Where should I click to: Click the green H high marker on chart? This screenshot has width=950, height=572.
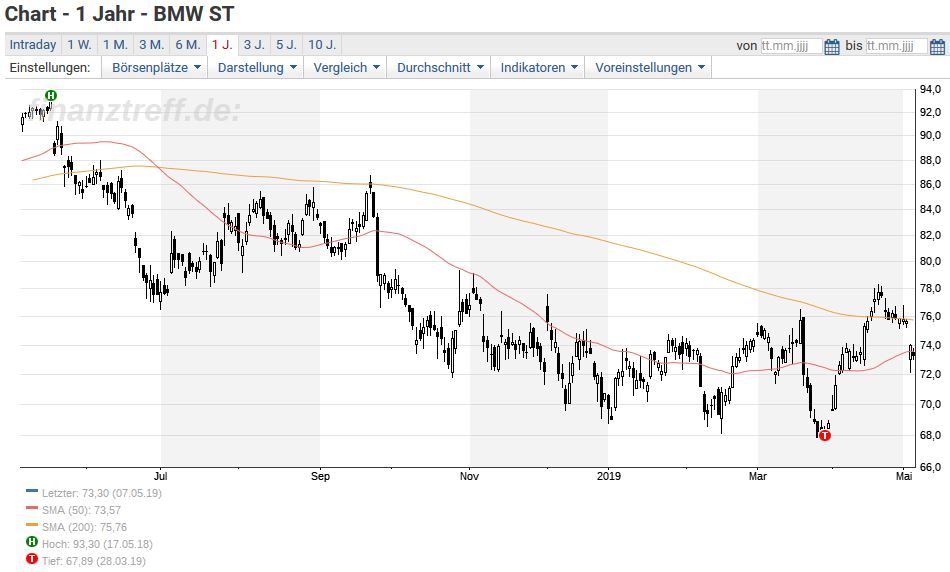point(51,95)
